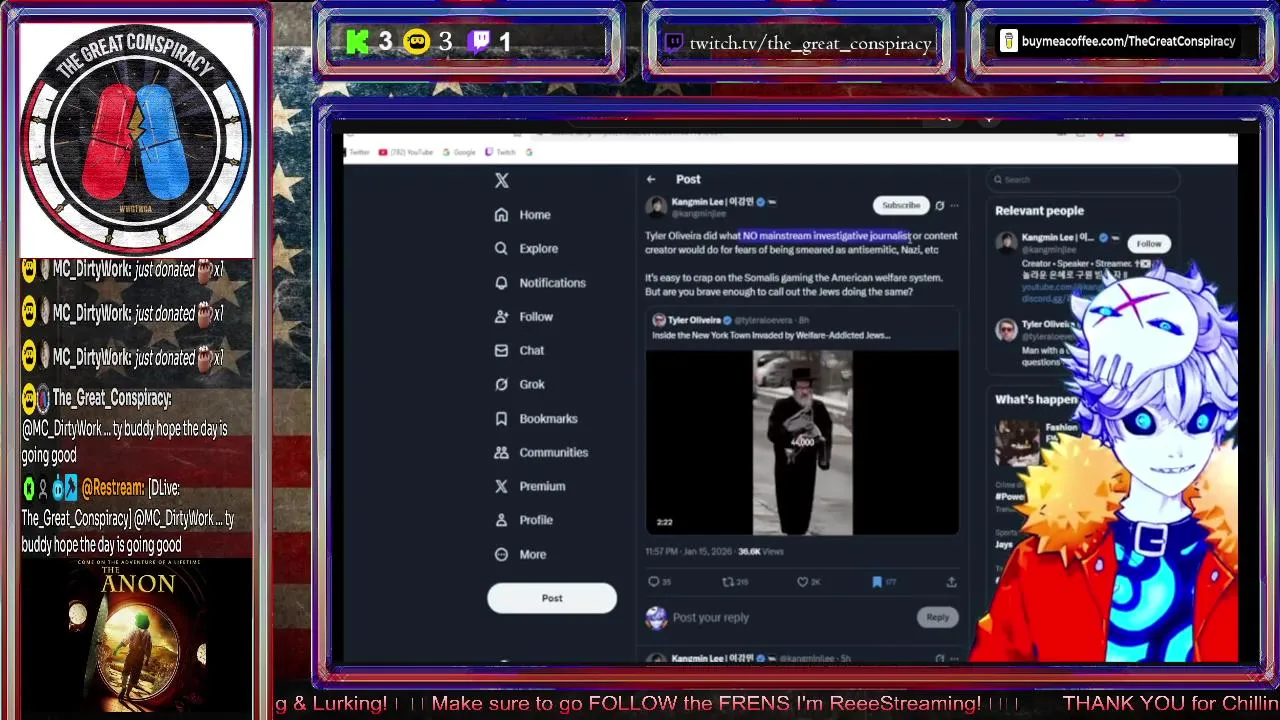The width and height of the screenshot is (1280, 720).
Task: Click the Profile person icon
Action: (501, 520)
